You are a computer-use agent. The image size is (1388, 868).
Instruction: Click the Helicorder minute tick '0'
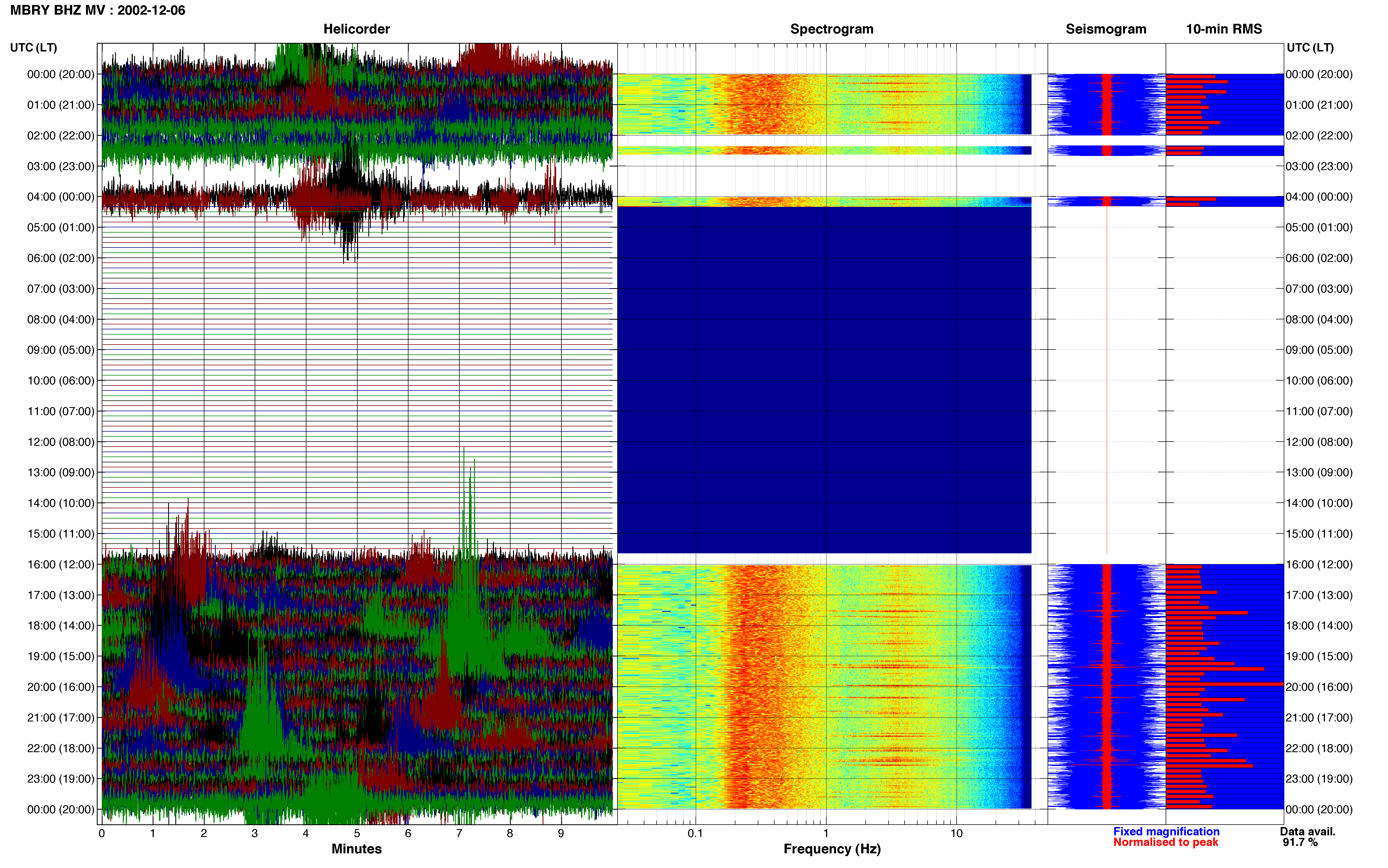pos(101,833)
